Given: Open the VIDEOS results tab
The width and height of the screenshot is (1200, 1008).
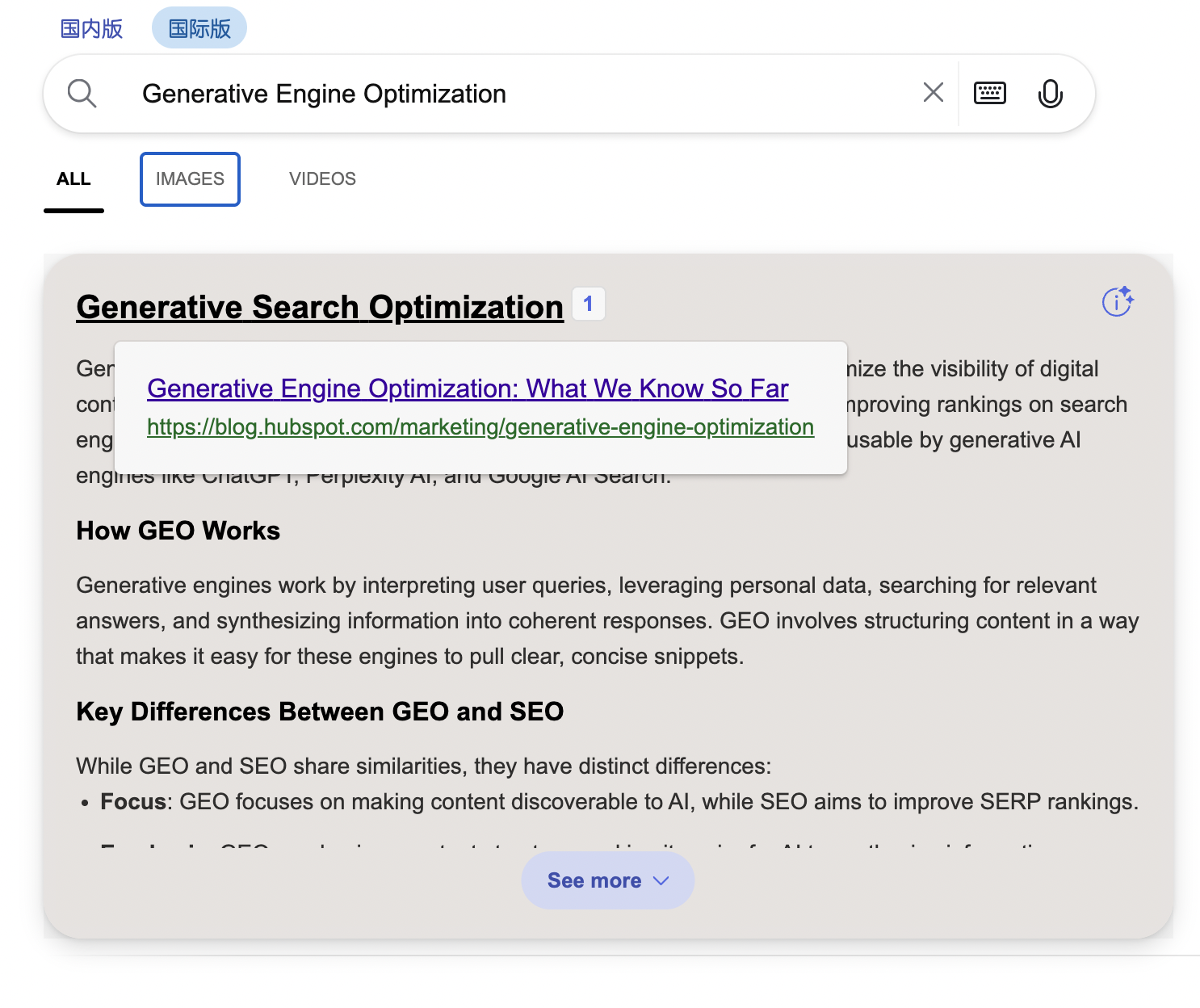Looking at the screenshot, I should point(322,179).
